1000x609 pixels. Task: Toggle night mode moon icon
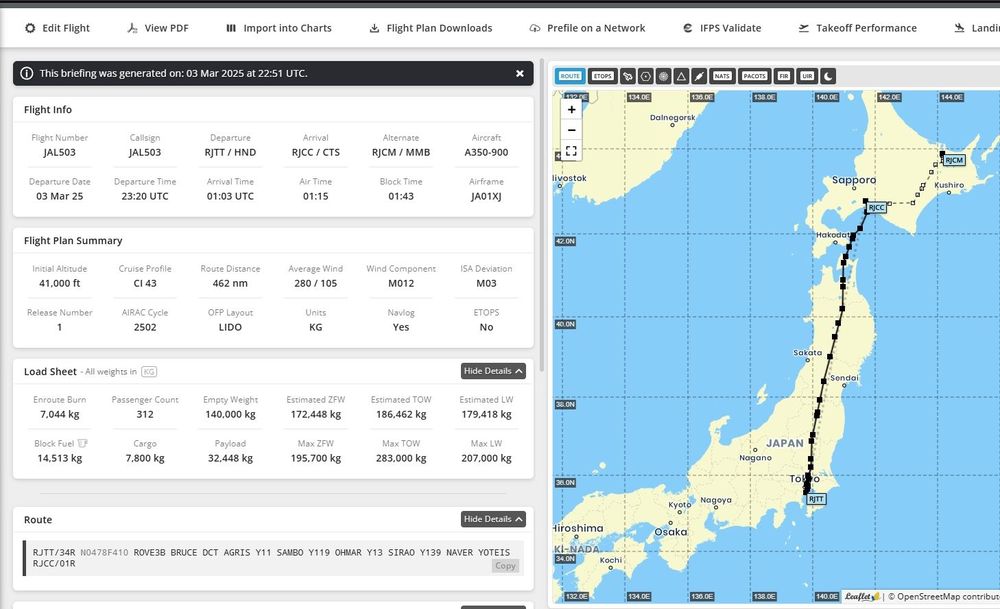point(828,76)
